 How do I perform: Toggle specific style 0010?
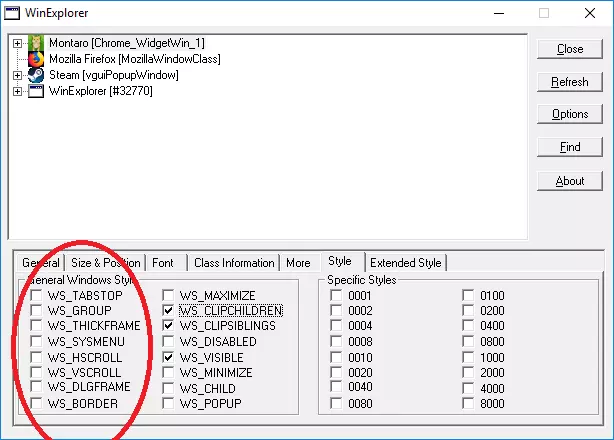(336, 357)
